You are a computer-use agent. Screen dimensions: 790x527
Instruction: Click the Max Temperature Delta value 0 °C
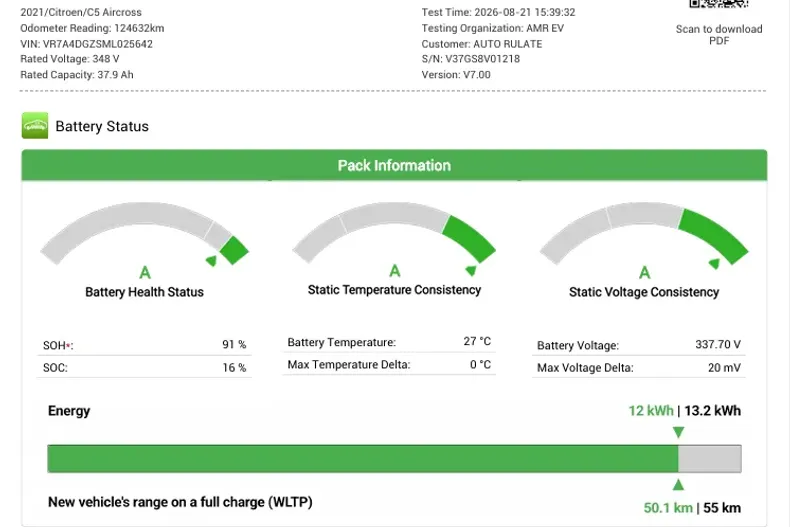pos(480,365)
